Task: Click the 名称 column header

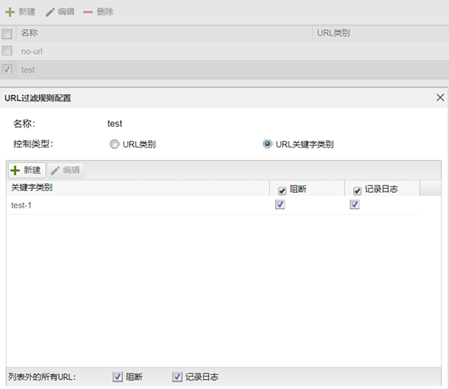Action: [164, 33]
